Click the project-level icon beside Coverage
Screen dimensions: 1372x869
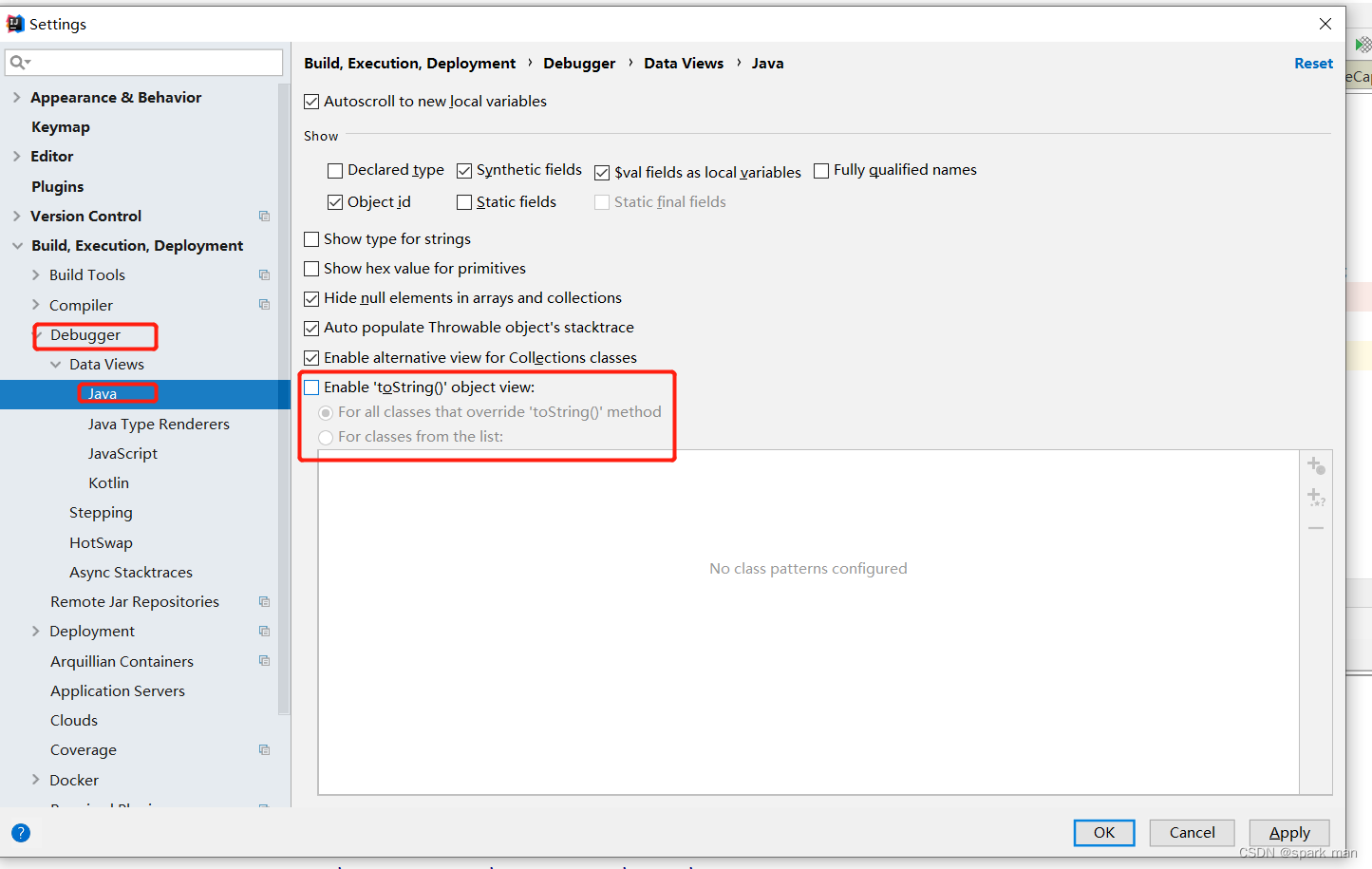point(264,750)
